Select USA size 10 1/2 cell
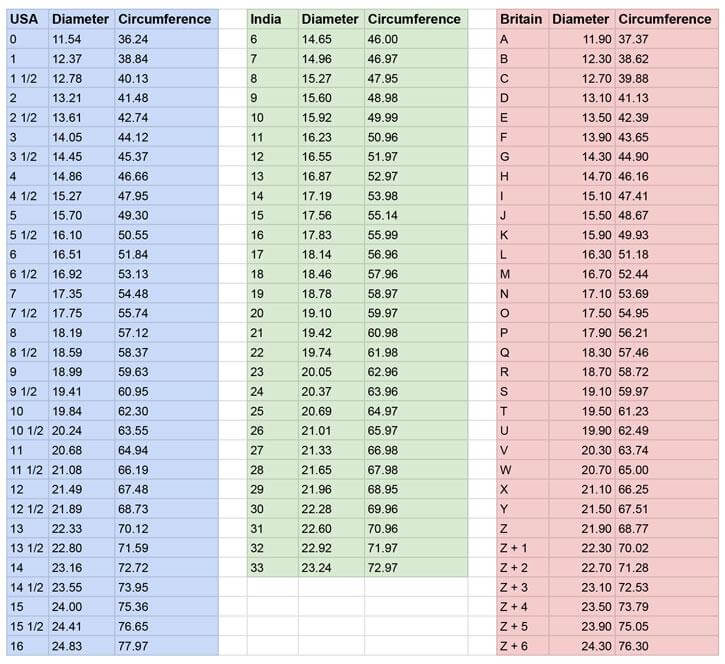Screen dimensions: 725x664 click(28, 430)
